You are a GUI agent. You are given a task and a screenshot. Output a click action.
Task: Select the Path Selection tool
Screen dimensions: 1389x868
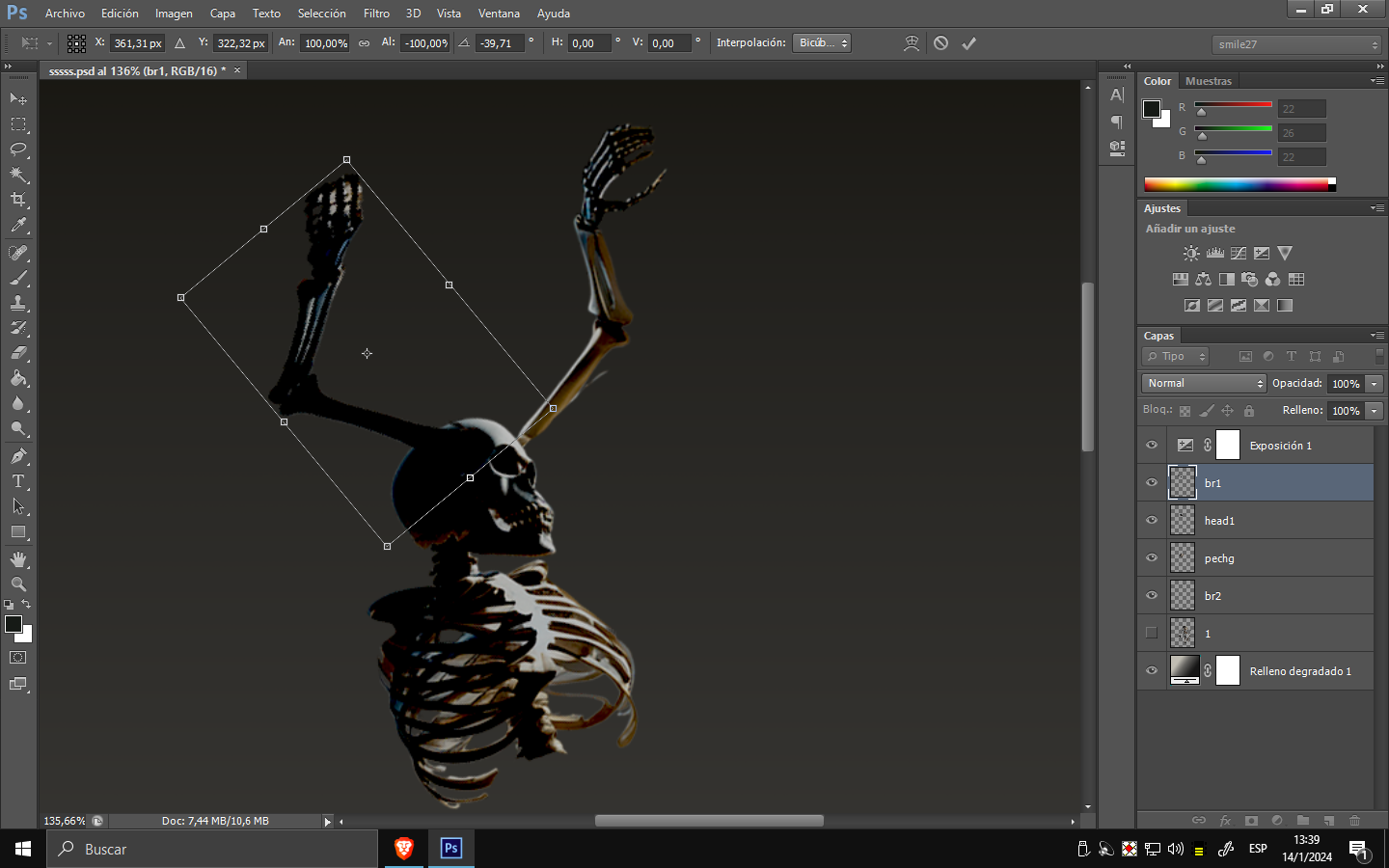click(18, 506)
